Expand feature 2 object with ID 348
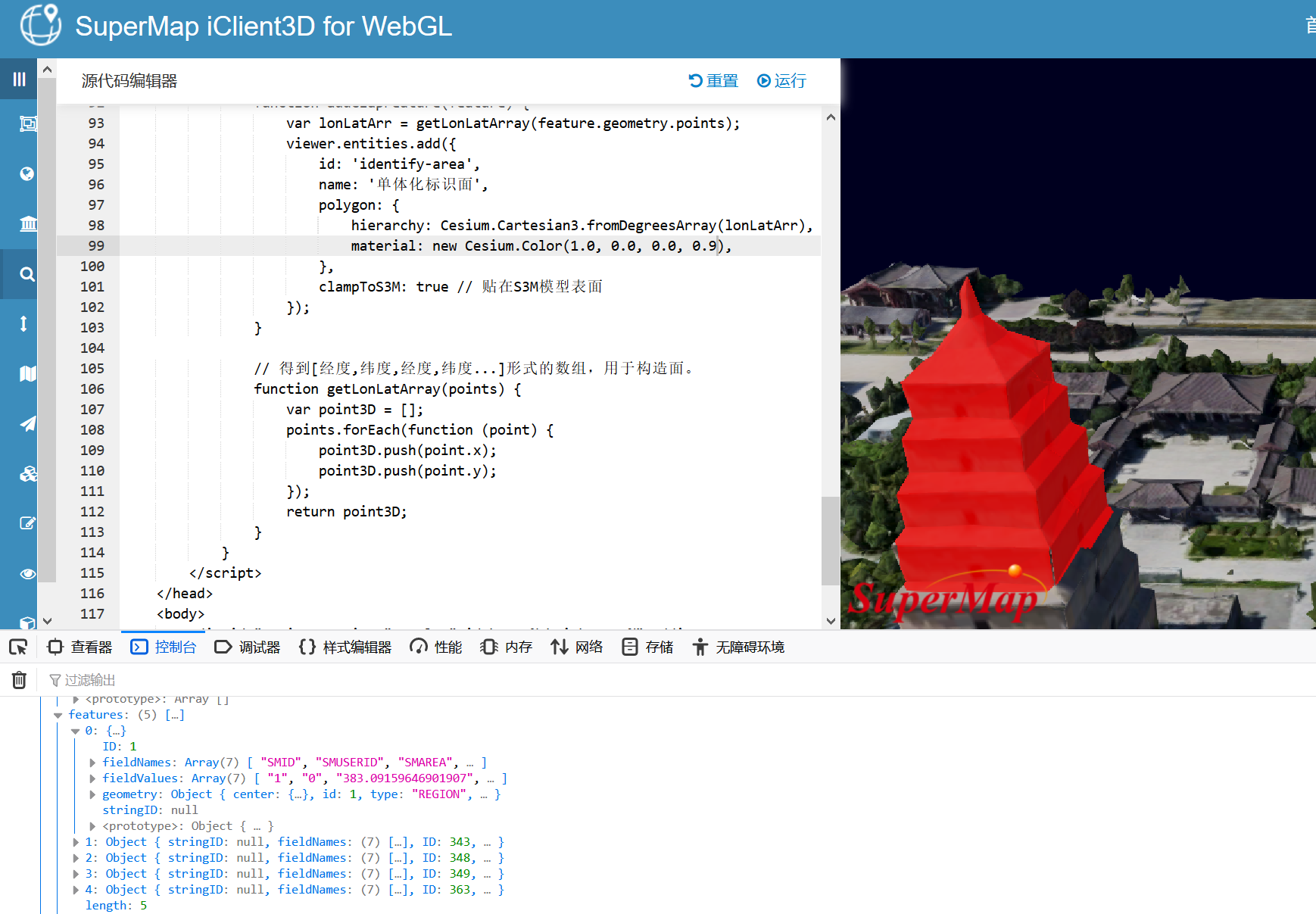Screen dimensions: 1316x914 (x=76, y=858)
